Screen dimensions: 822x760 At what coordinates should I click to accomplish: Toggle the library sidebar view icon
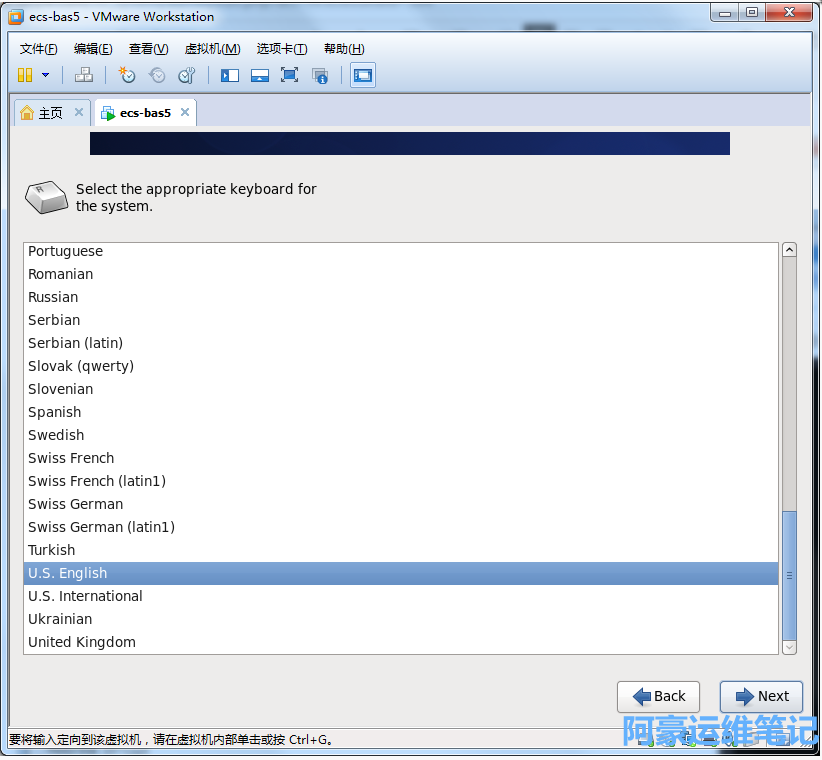[x=230, y=75]
